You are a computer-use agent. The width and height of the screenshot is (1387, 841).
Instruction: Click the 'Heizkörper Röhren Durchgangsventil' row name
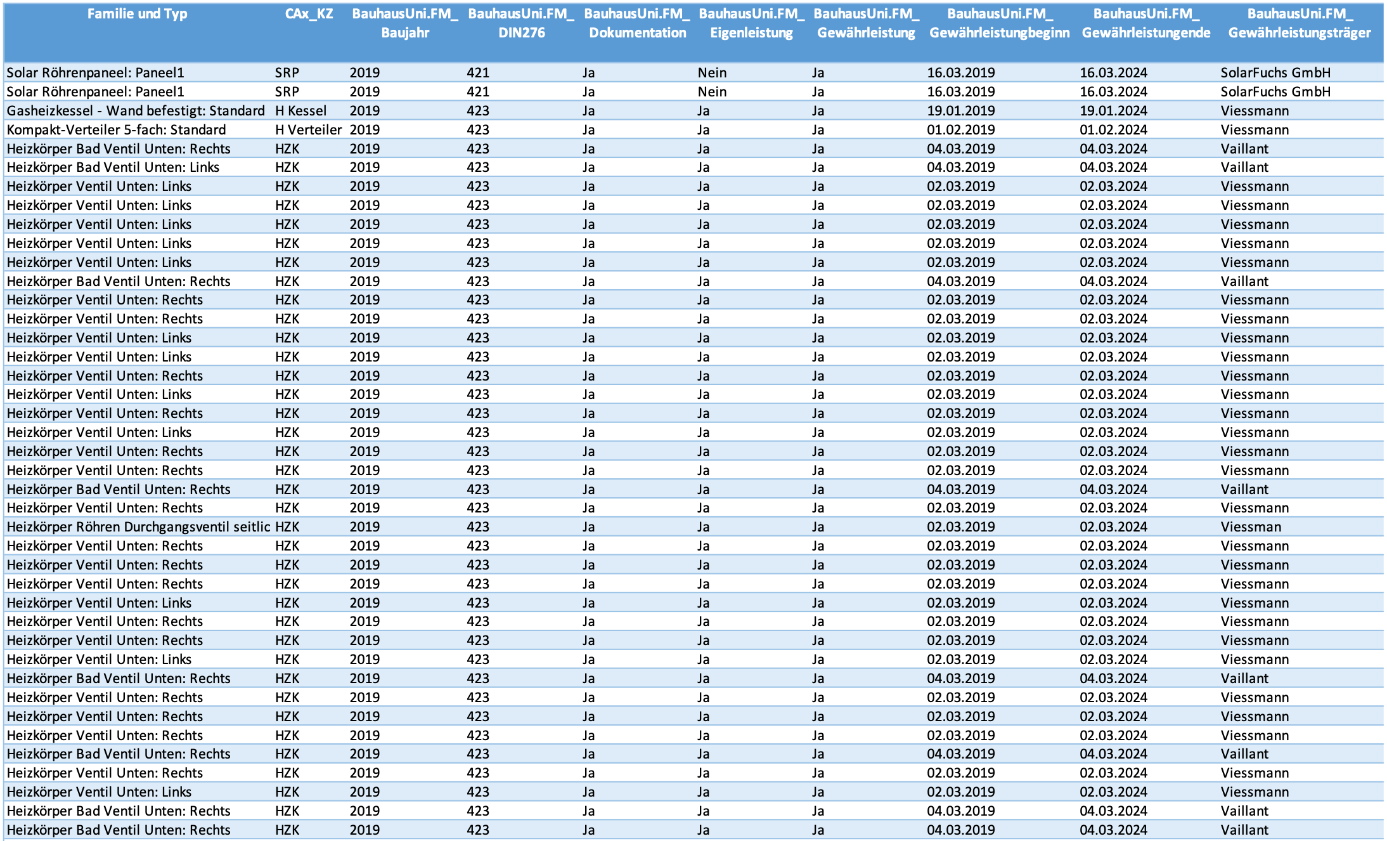tap(138, 527)
